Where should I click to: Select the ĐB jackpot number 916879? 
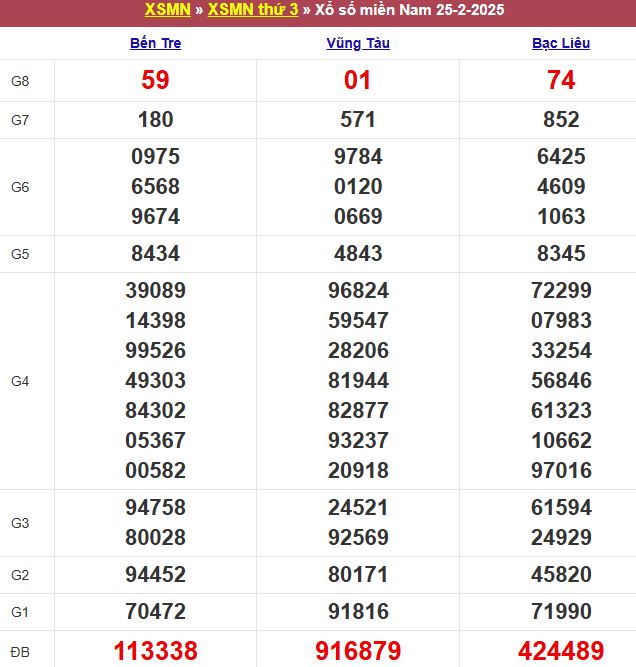click(x=358, y=651)
